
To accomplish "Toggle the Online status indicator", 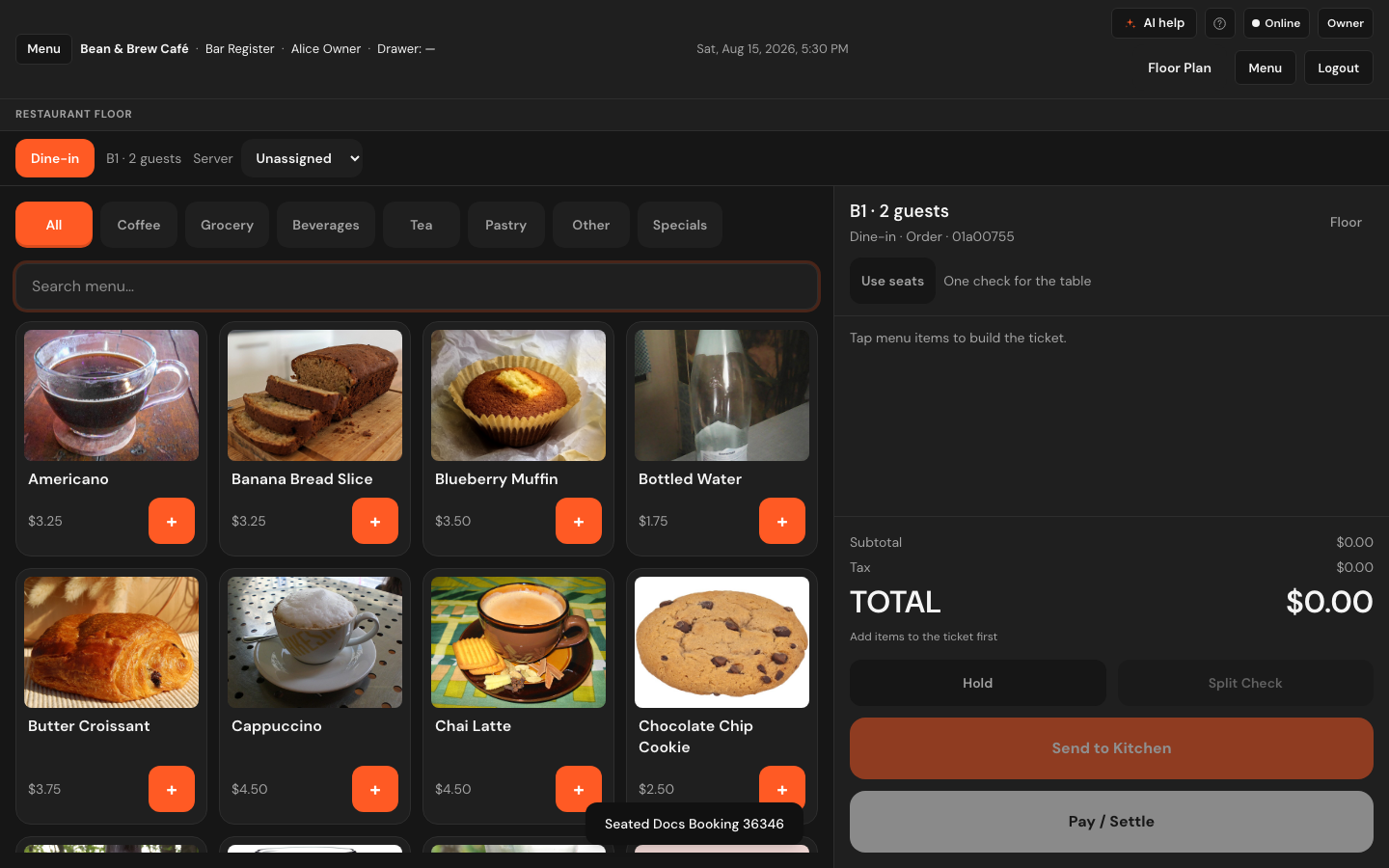I will 1276,23.
